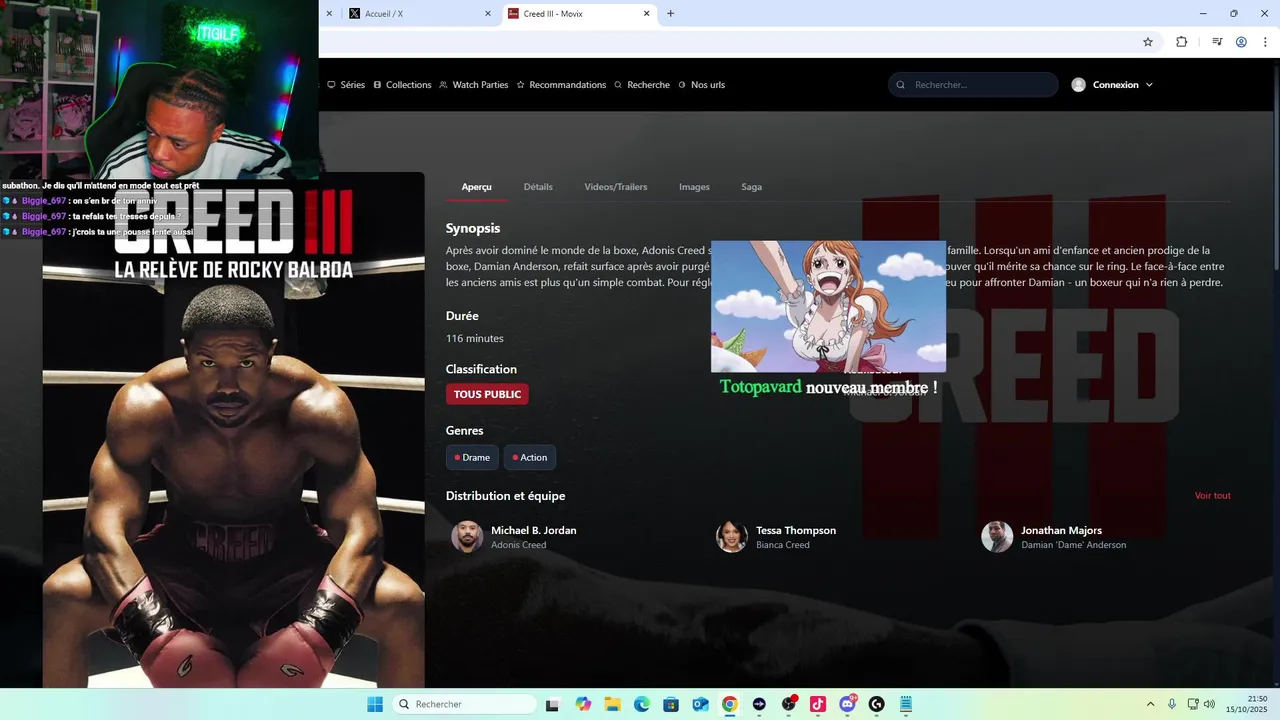Click Tessa Thompson's portrait thumbnail
This screenshot has width=1280, height=720.
tap(732, 537)
